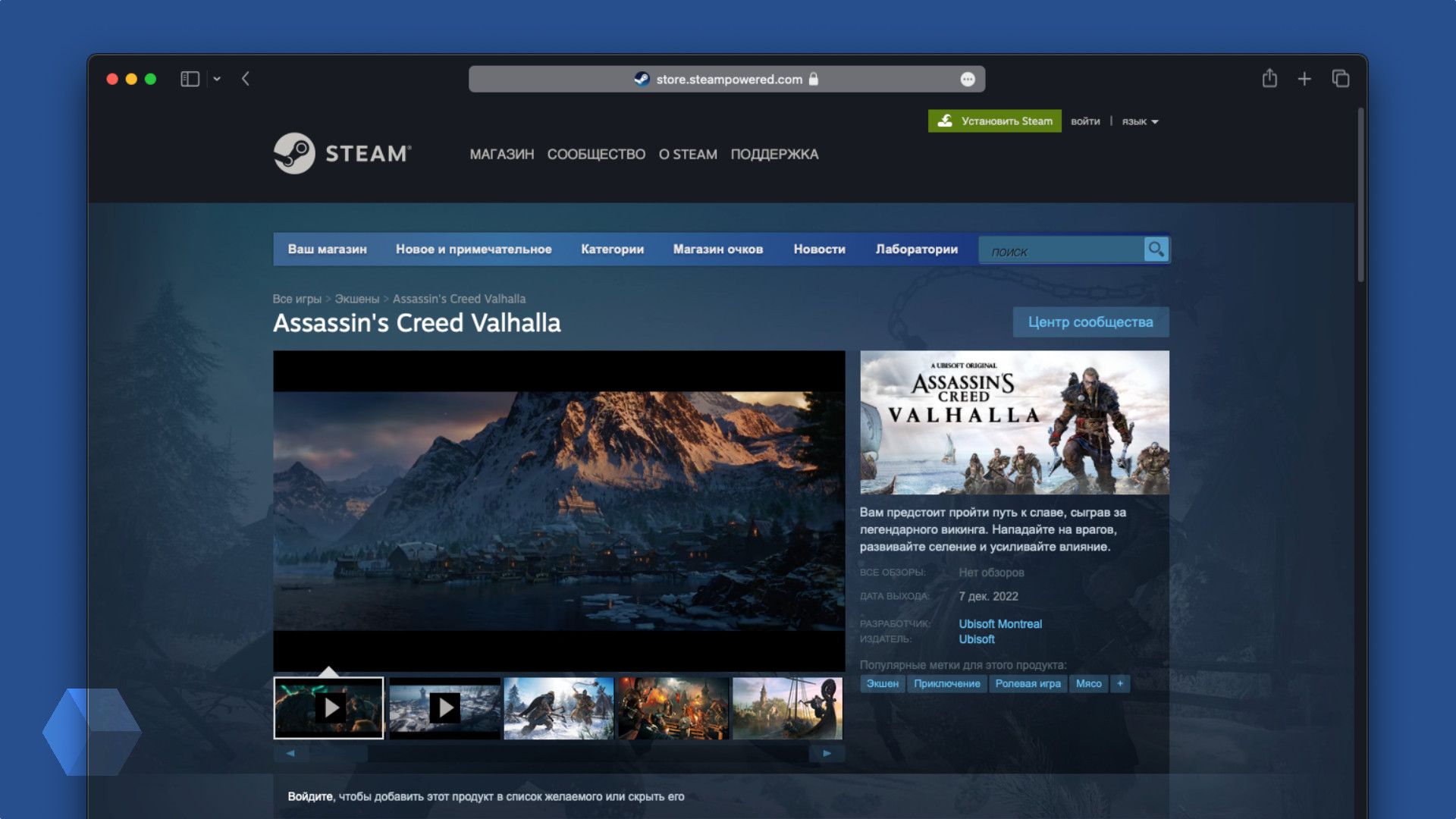Click the Все игры breadcrumb link

point(297,299)
